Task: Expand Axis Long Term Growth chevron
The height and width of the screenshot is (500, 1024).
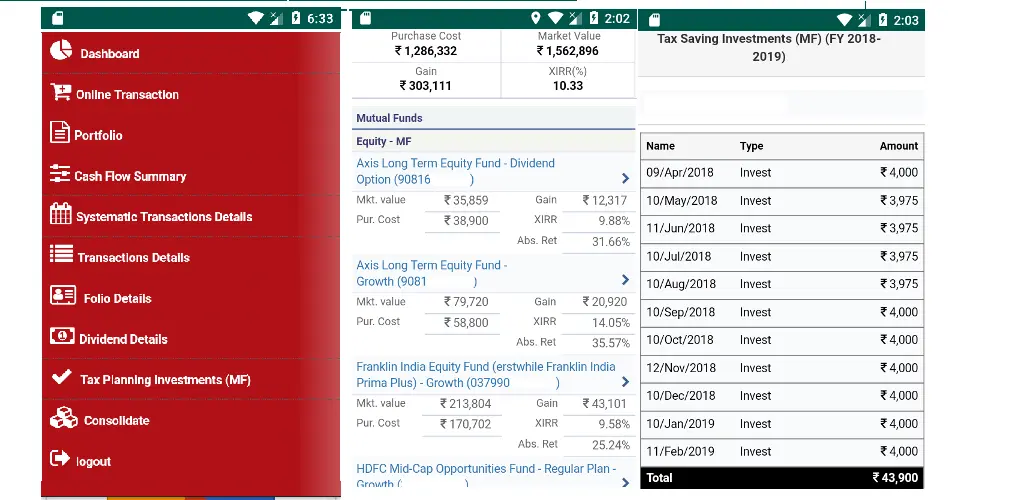Action: tap(625, 280)
